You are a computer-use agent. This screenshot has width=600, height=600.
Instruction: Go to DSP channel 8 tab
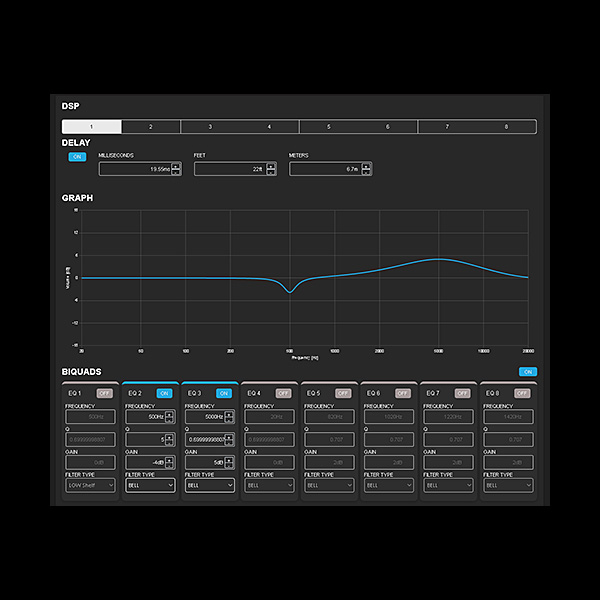click(x=506, y=127)
